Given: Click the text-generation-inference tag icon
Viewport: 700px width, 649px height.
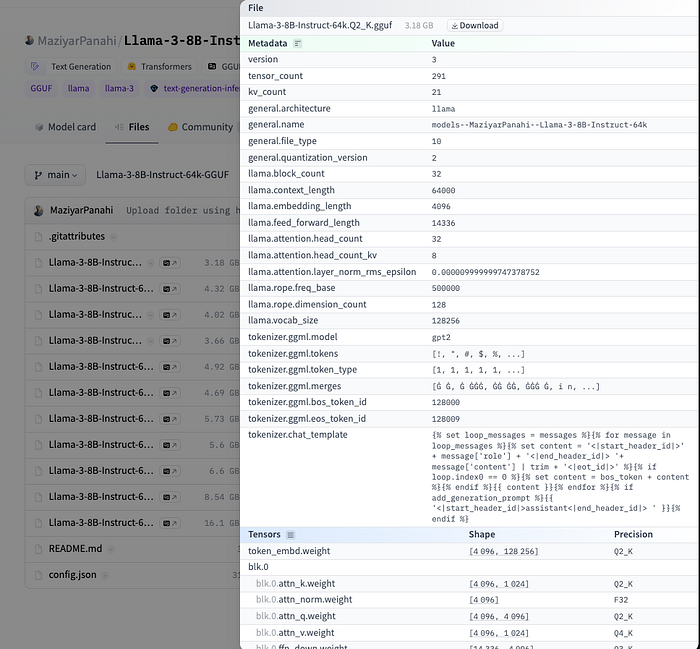Looking at the screenshot, I should (x=154, y=88).
